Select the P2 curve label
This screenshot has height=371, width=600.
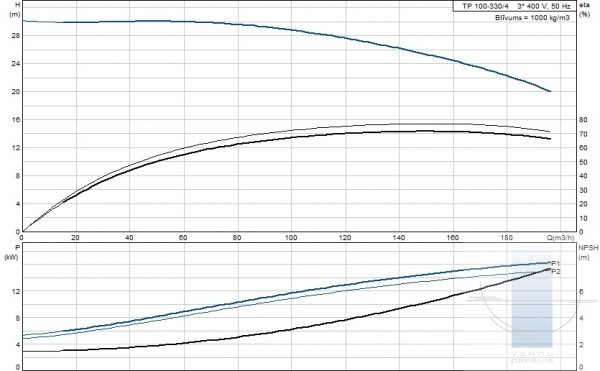(x=556, y=272)
